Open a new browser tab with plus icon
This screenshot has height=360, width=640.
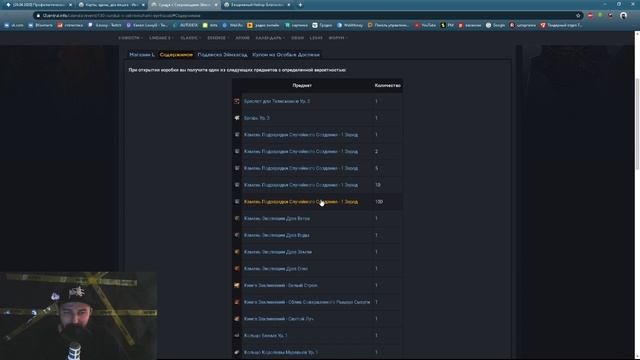tap(300, 4)
